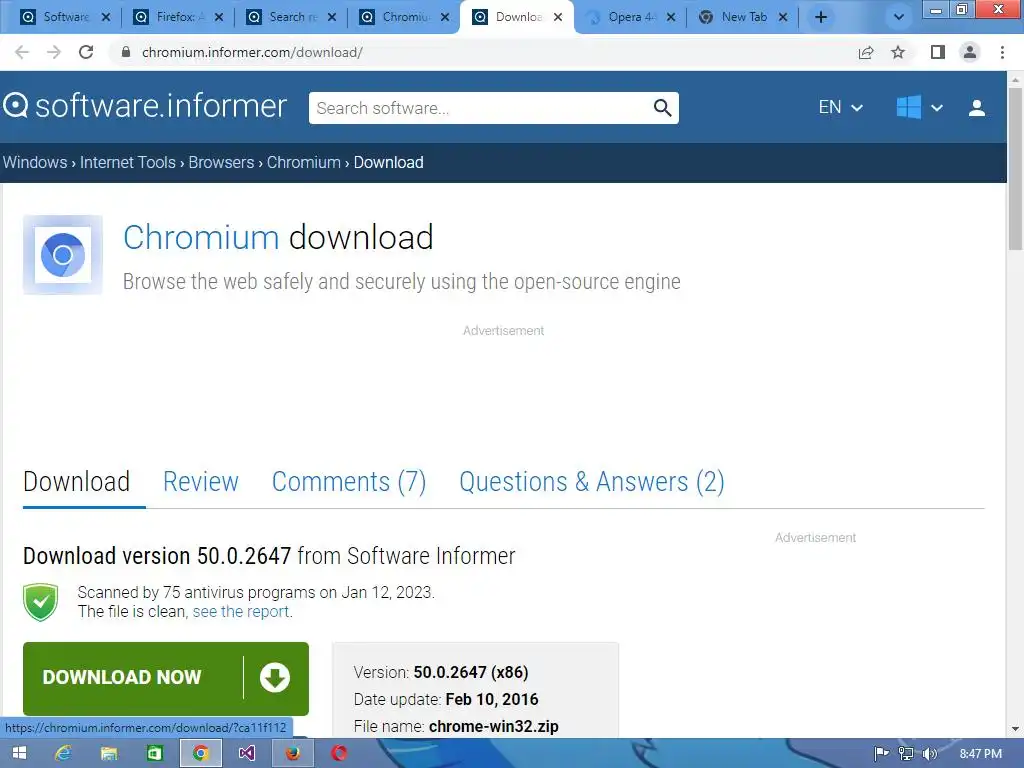This screenshot has width=1024, height=768.
Task: Click the Chrome taskbar icon
Action: tap(200, 753)
